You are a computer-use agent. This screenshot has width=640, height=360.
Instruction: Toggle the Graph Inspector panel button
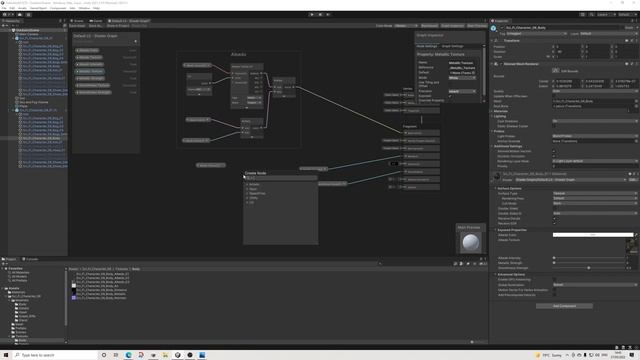point(452,26)
